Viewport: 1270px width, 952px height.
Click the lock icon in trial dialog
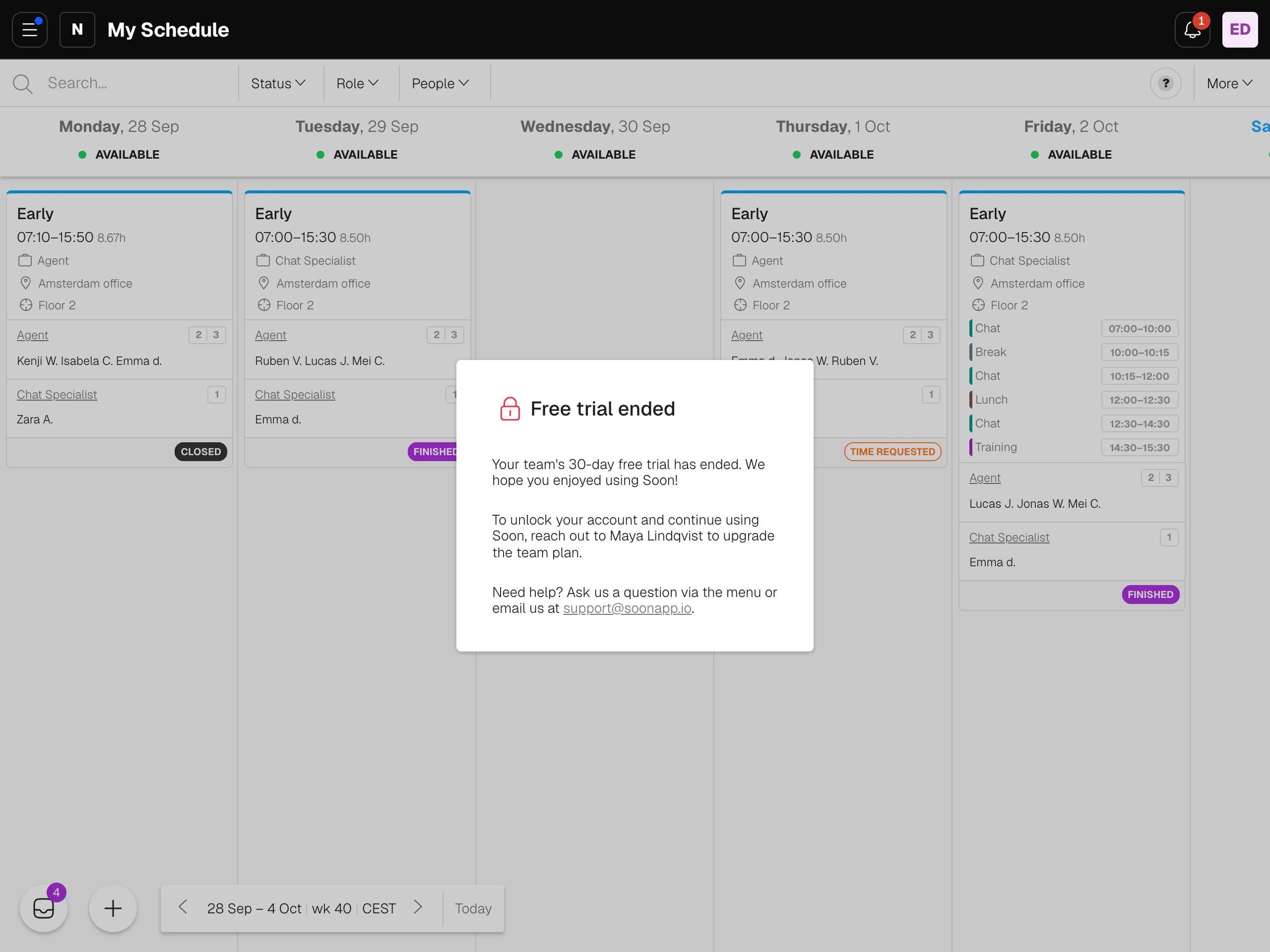510,409
